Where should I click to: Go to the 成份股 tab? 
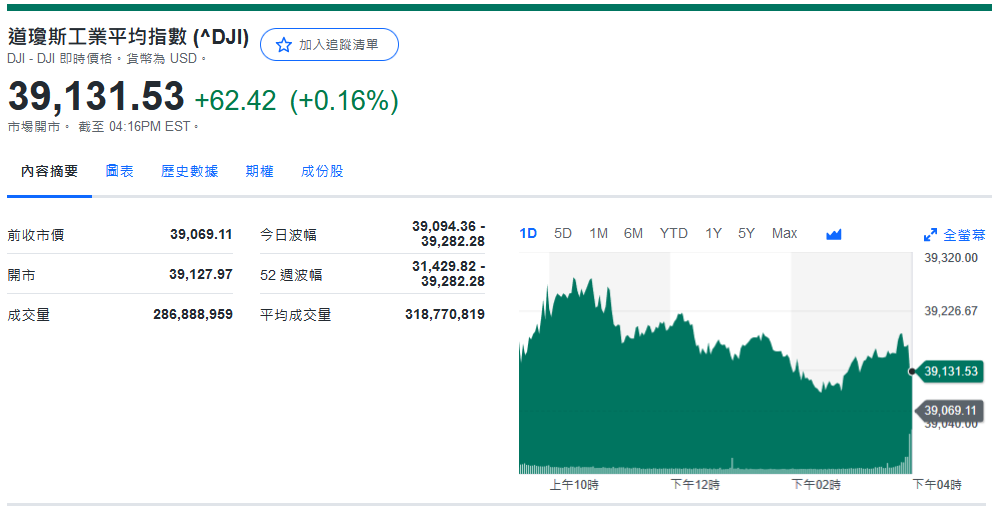click(x=322, y=171)
